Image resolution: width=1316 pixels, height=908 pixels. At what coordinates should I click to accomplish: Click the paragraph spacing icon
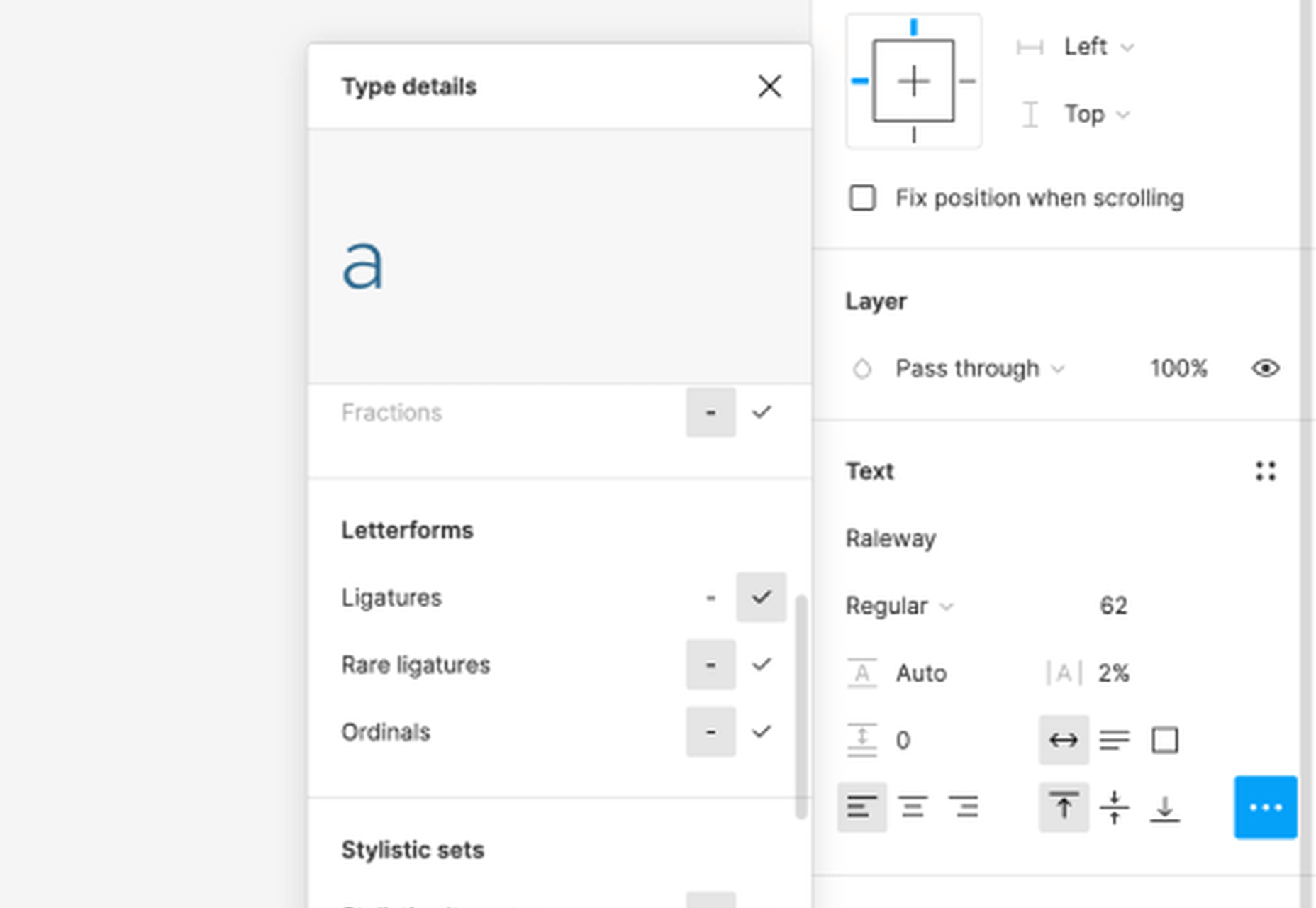[862, 740]
